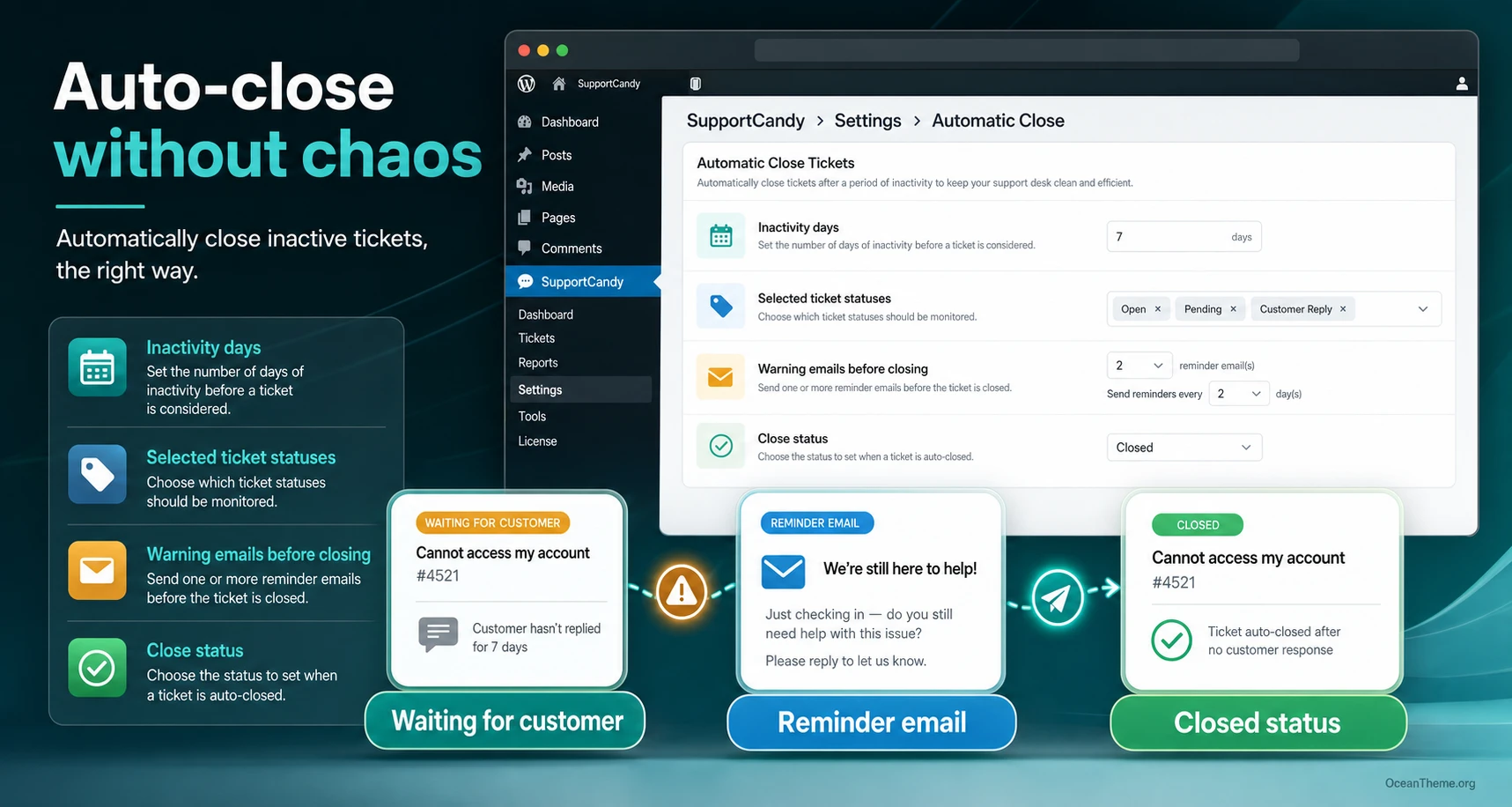Open Tickets in the SupportCandy submenu
The image size is (1512, 807).
tap(536, 338)
